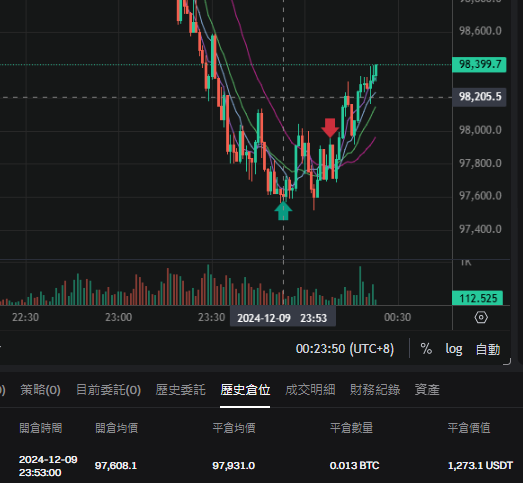Go to 財務紀錄 tab

pos(375,390)
